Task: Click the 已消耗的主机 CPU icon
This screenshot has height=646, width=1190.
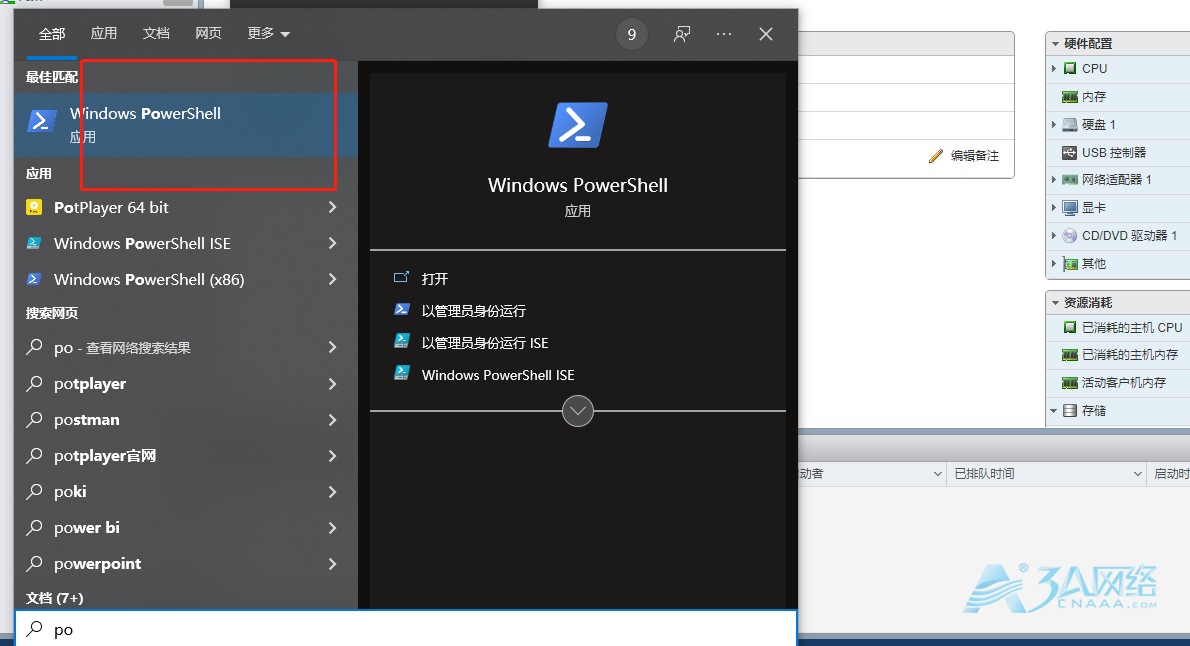Action: point(1070,327)
